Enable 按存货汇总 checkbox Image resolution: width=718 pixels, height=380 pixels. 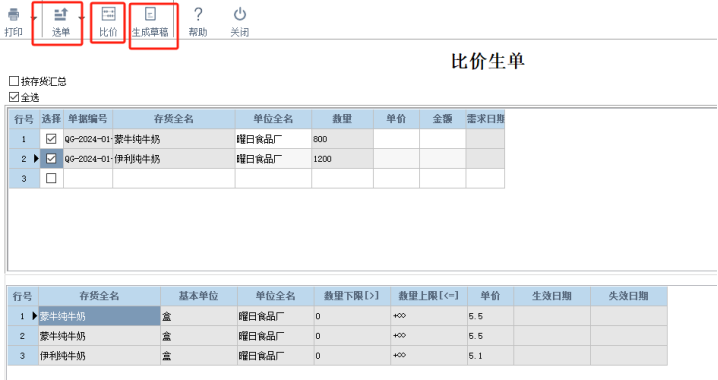coord(14,81)
